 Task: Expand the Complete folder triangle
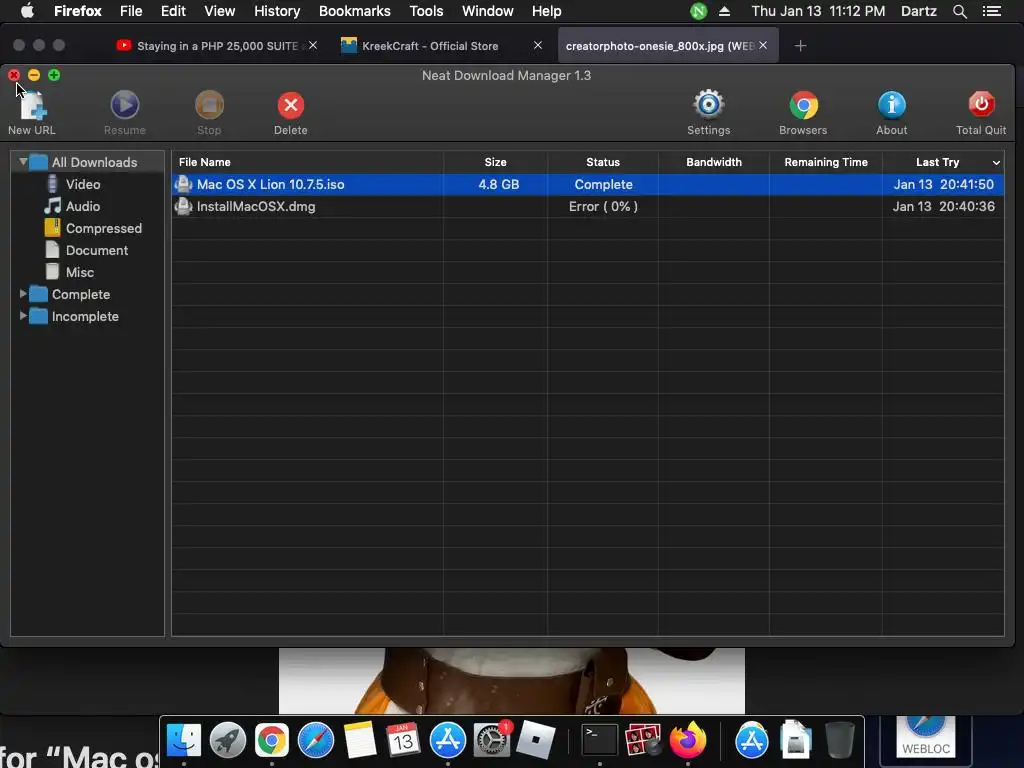tap(23, 294)
